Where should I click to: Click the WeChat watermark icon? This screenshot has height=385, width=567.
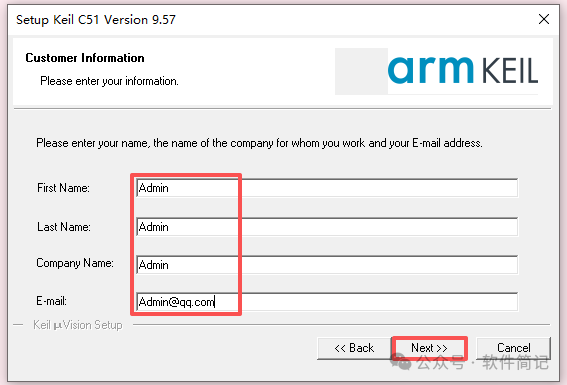click(401, 362)
